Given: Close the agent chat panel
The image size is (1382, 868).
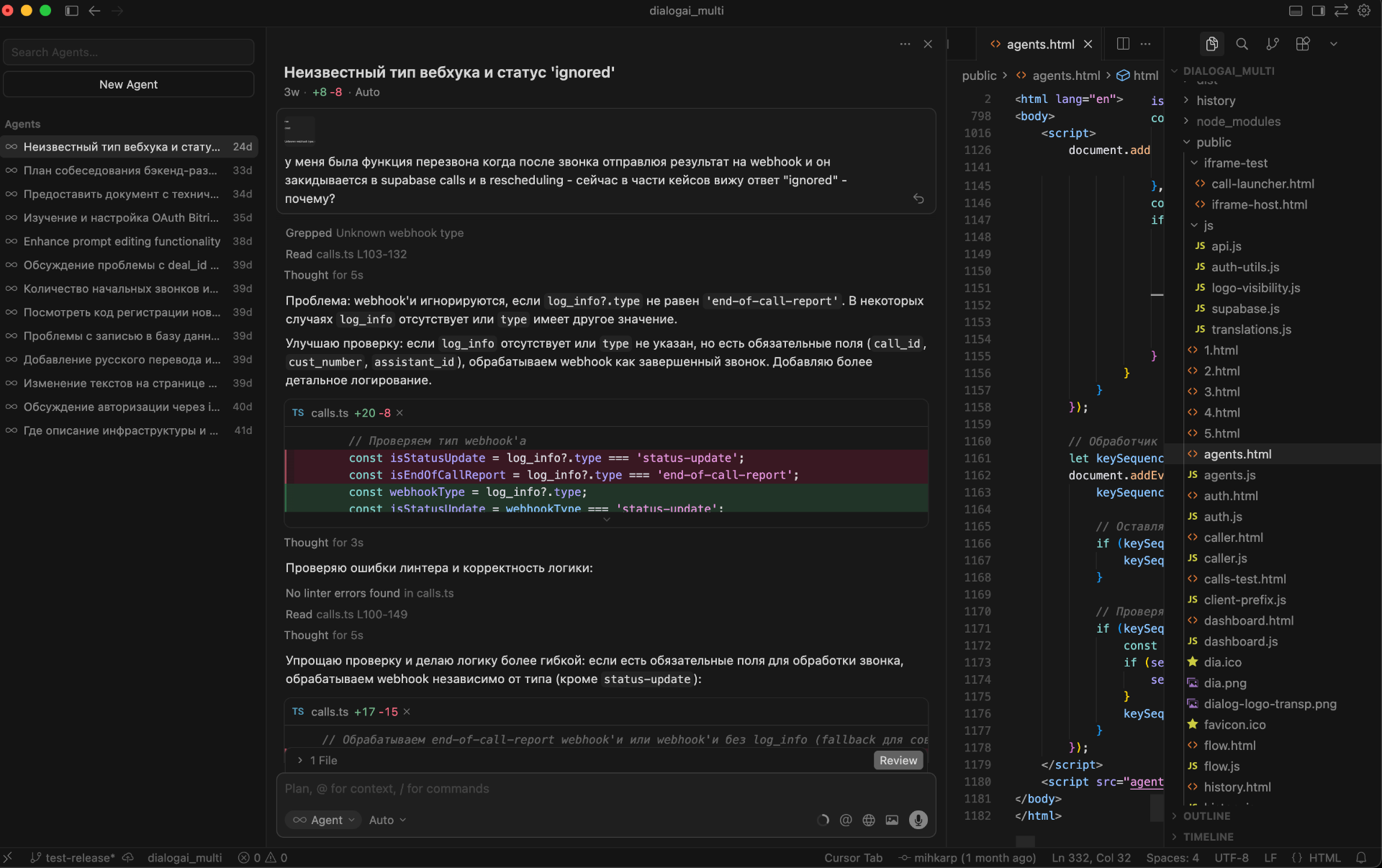Looking at the screenshot, I should [928, 44].
